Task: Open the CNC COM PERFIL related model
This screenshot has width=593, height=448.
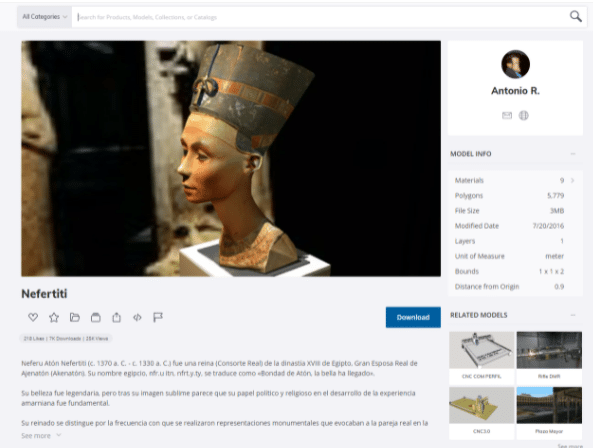Action: [481, 357]
